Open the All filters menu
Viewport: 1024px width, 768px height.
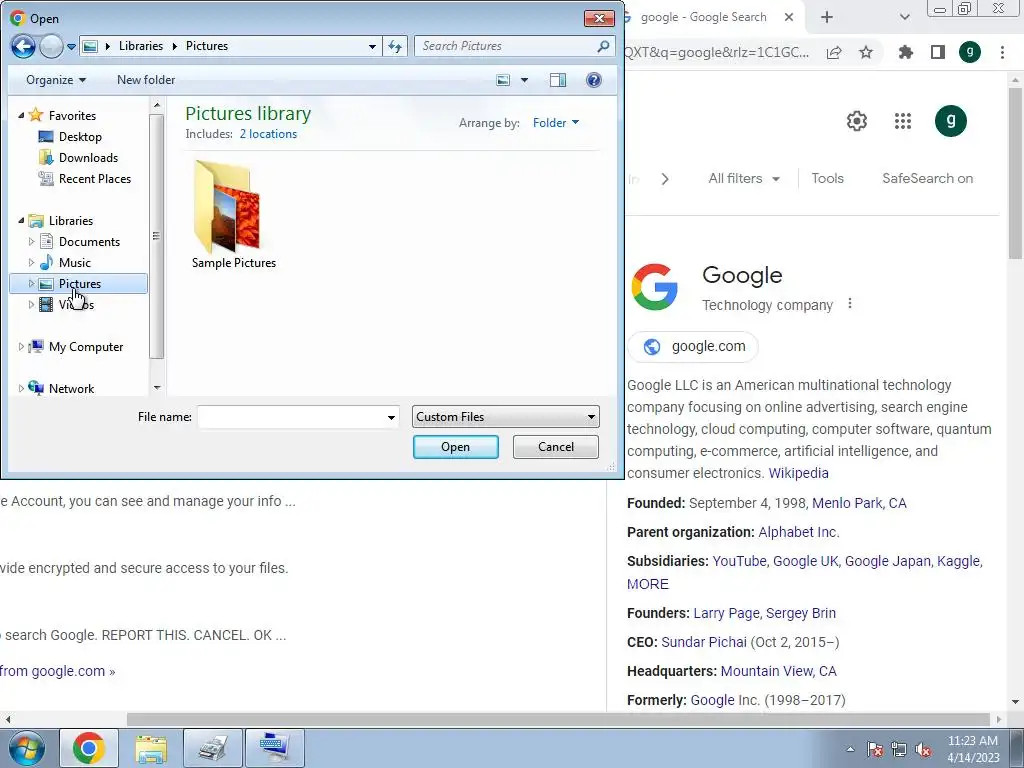point(744,178)
